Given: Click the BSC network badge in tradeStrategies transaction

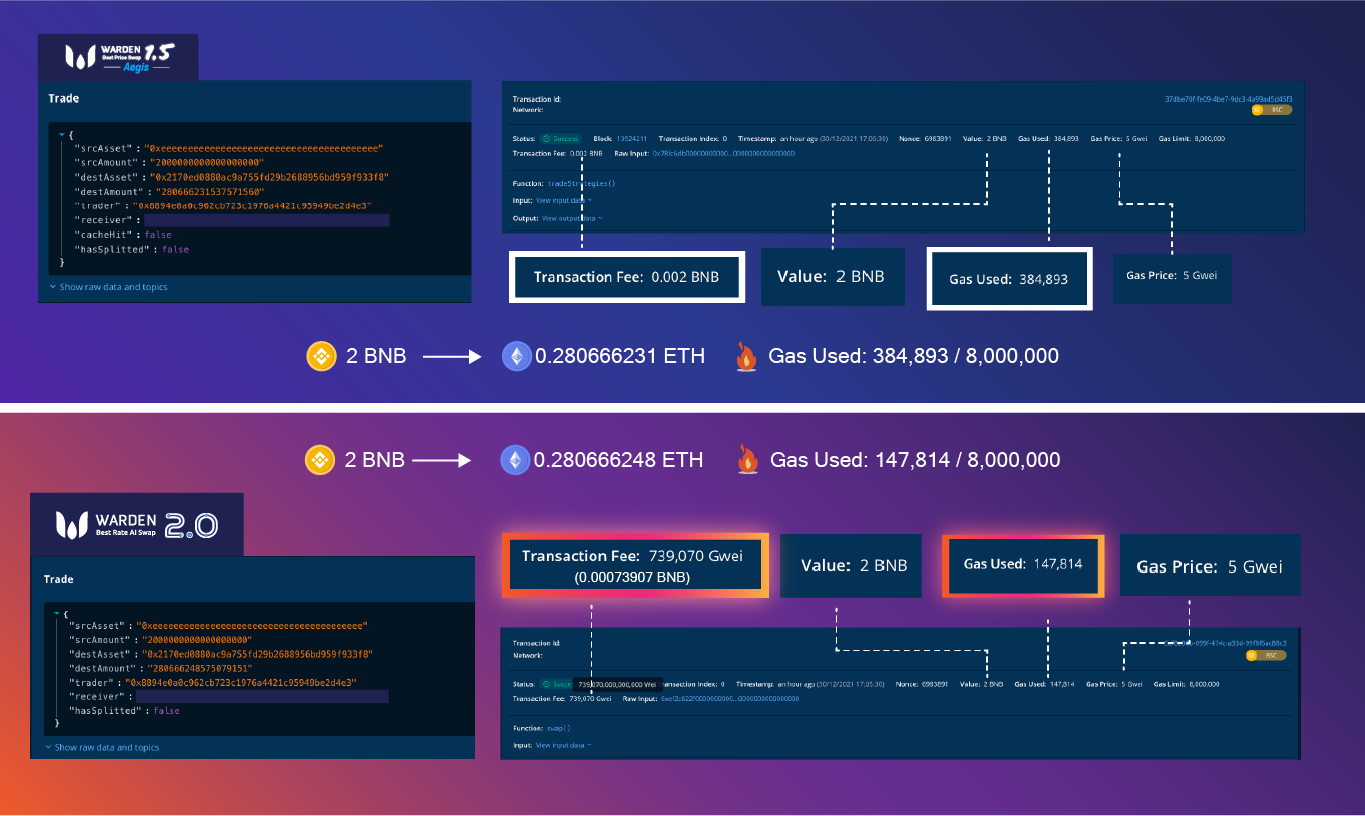Looking at the screenshot, I should pyautogui.click(x=1272, y=110).
